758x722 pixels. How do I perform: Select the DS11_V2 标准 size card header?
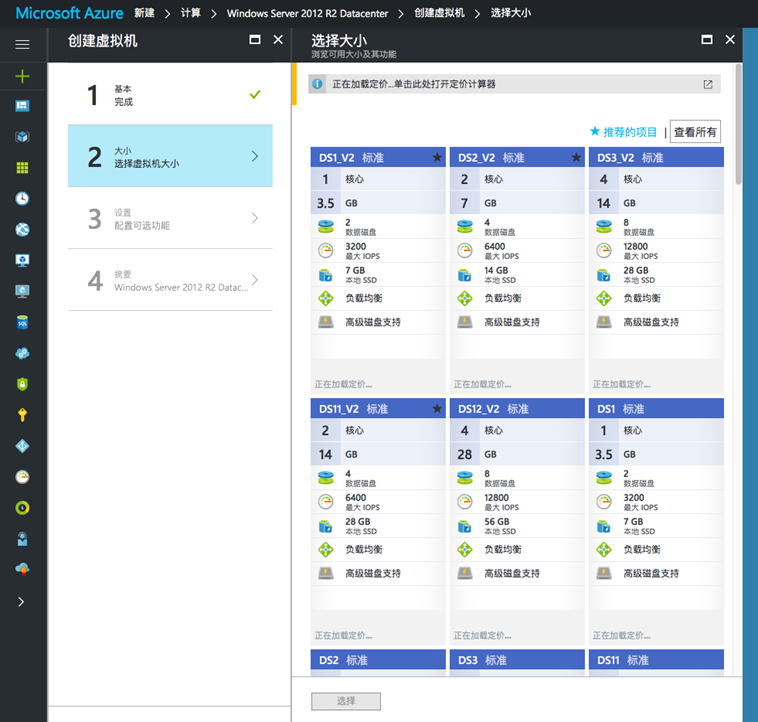tap(378, 409)
